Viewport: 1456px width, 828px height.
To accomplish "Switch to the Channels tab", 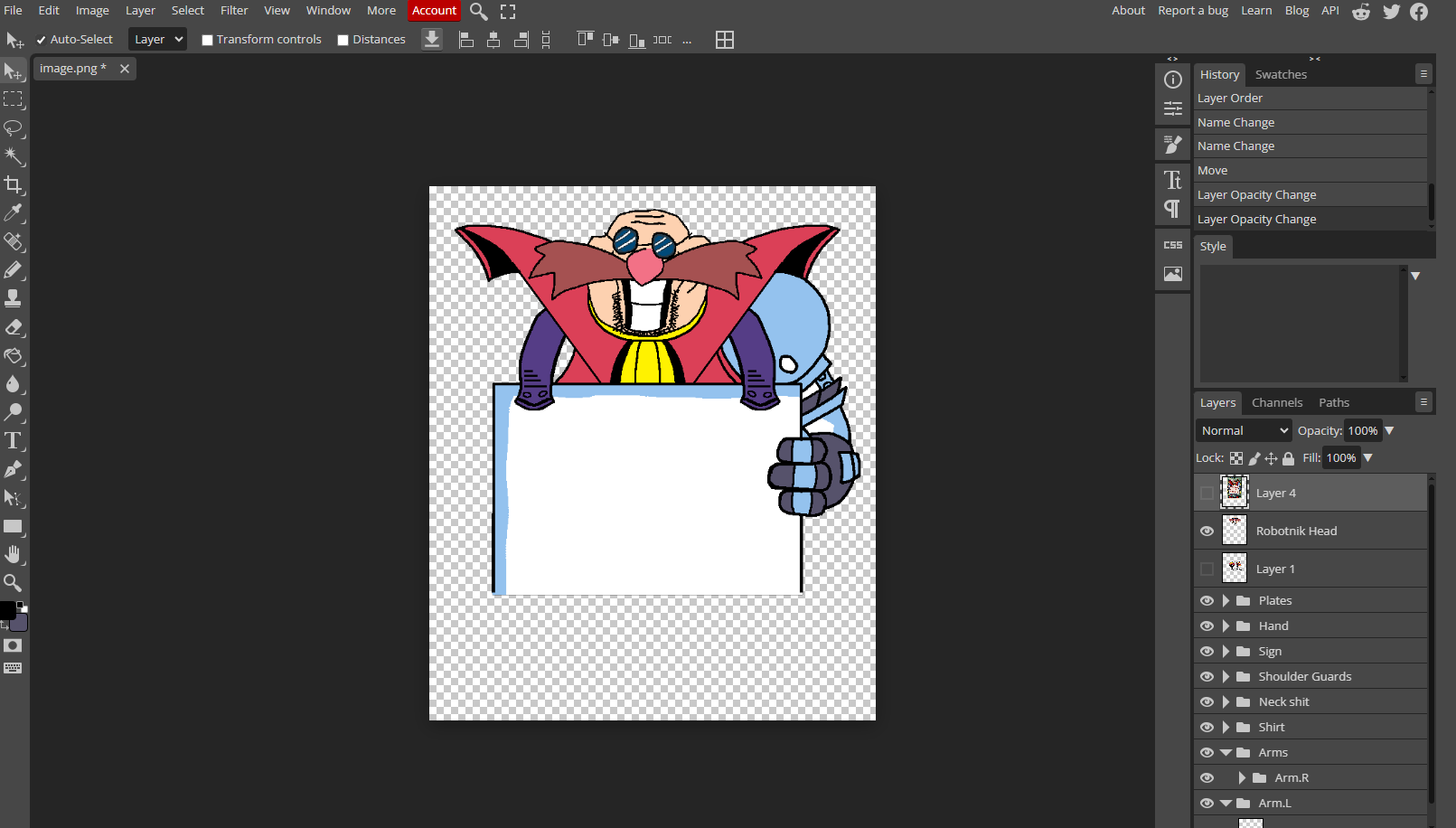I will tap(1276, 403).
